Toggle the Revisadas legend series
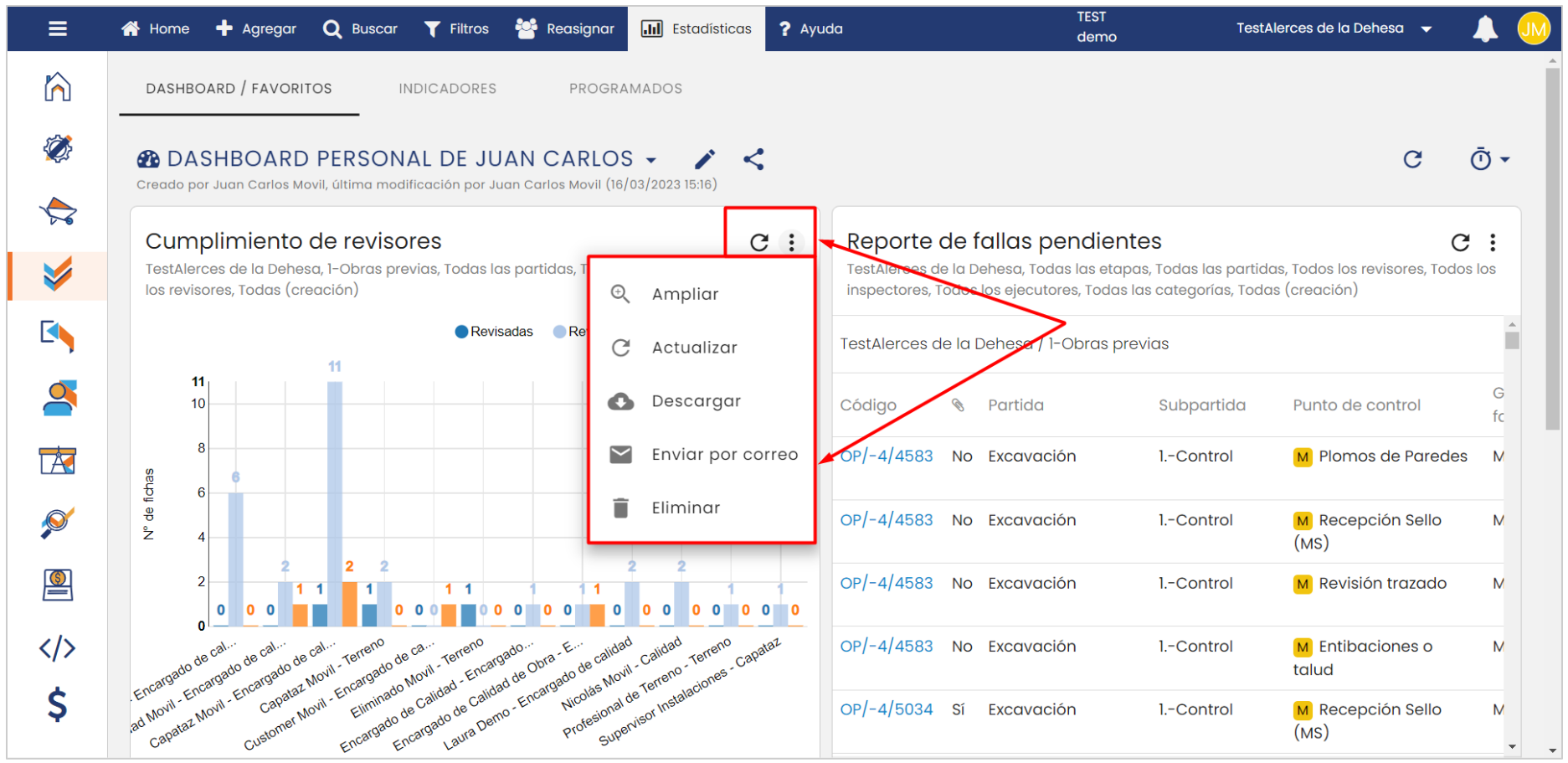Screen dimensions: 1568x763 click(x=494, y=332)
